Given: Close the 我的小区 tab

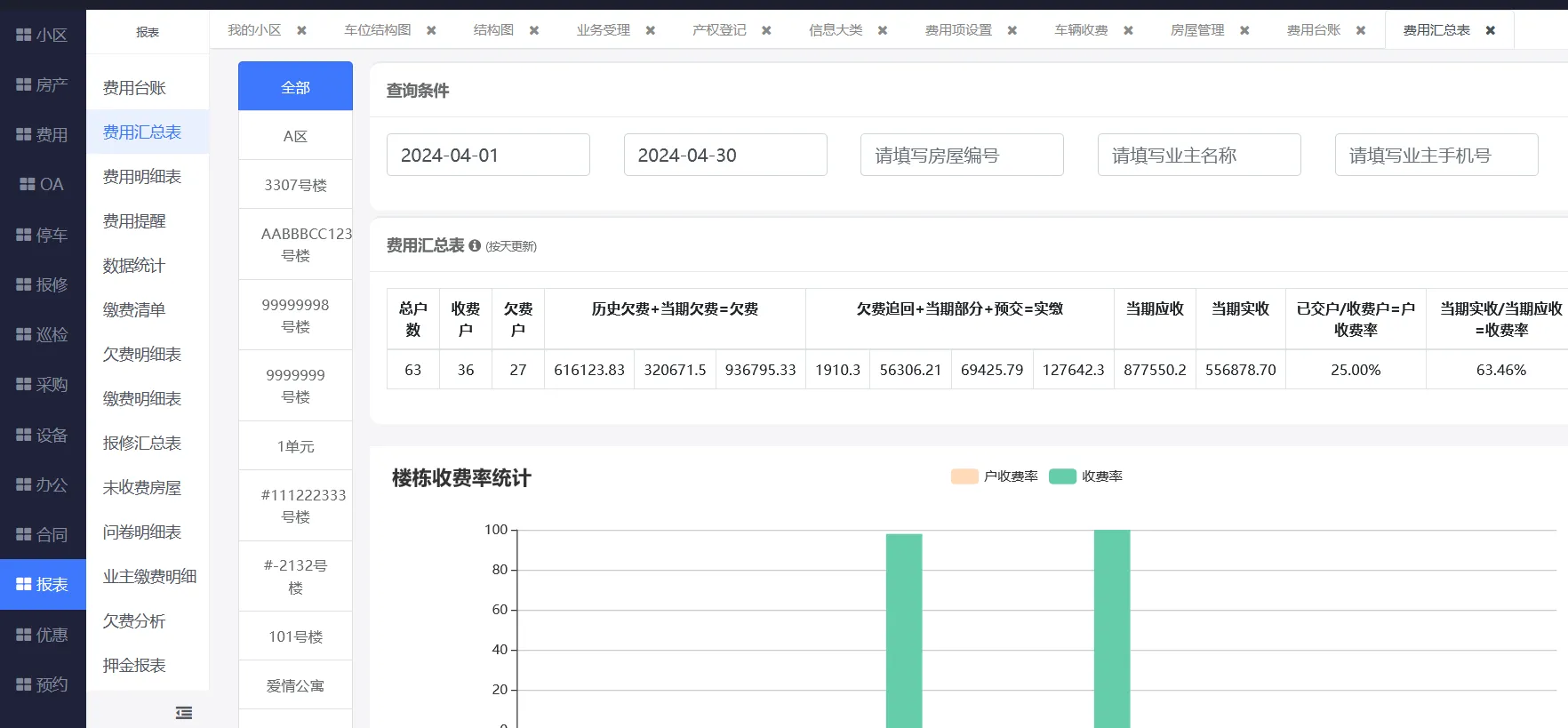Looking at the screenshot, I should [302, 30].
